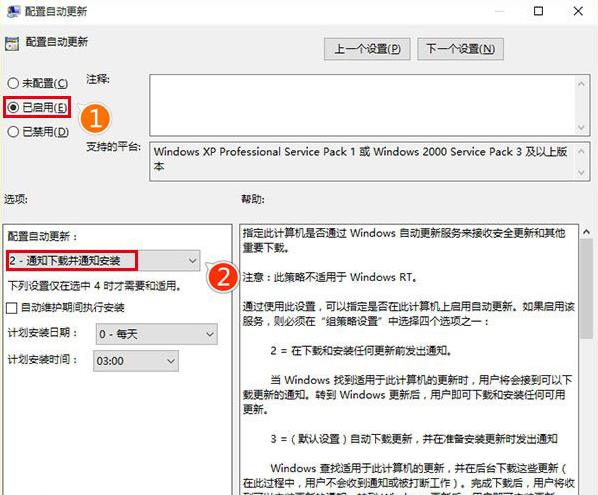Click scroll up arrow in 支持的平台 box
The height and width of the screenshot is (495, 598).
(x=581, y=151)
